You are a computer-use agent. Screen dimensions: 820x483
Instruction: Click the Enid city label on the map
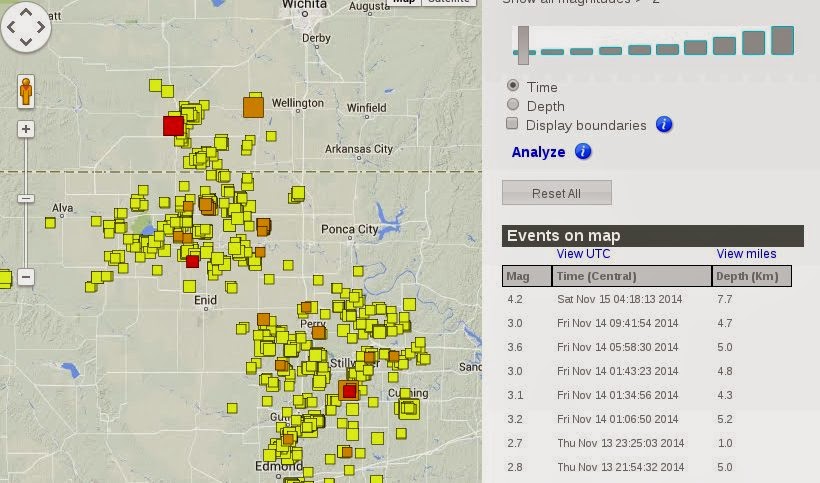coord(205,300)
